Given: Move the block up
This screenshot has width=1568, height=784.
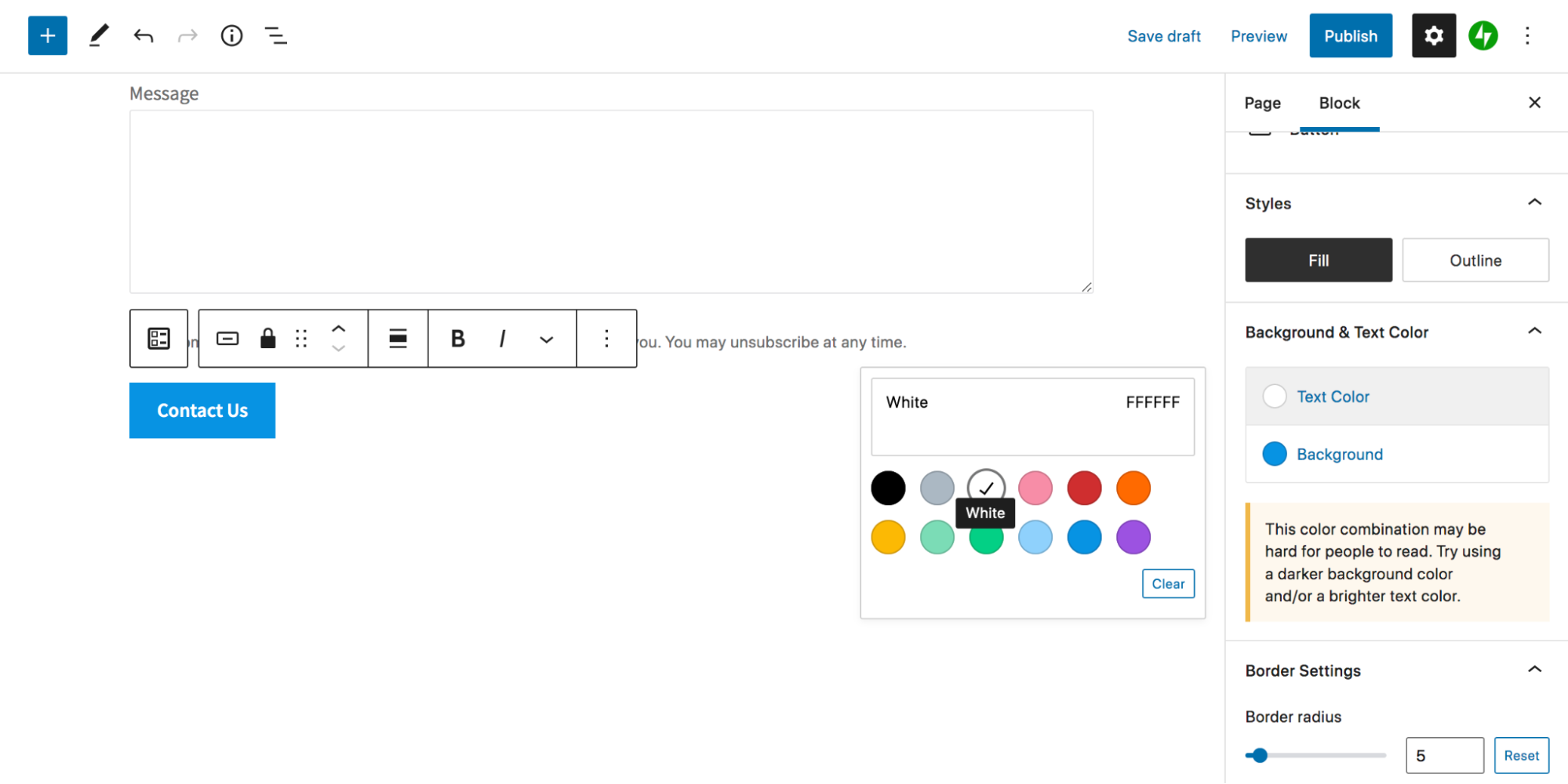Looking at the screenshot, I should point(338,328).
